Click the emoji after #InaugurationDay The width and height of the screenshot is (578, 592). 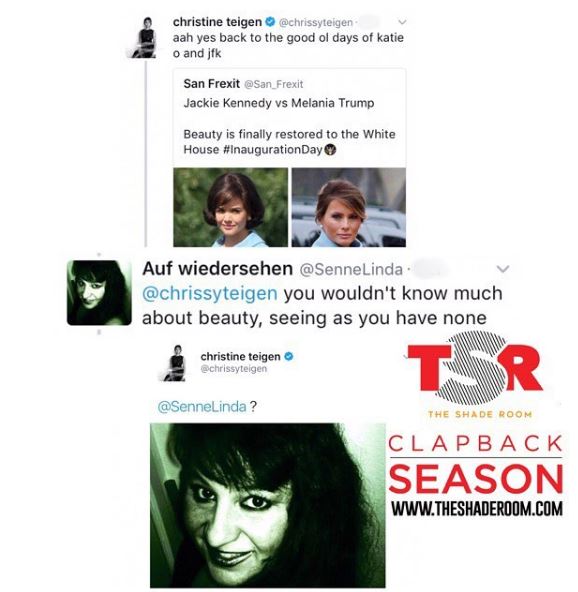[331, 150]
